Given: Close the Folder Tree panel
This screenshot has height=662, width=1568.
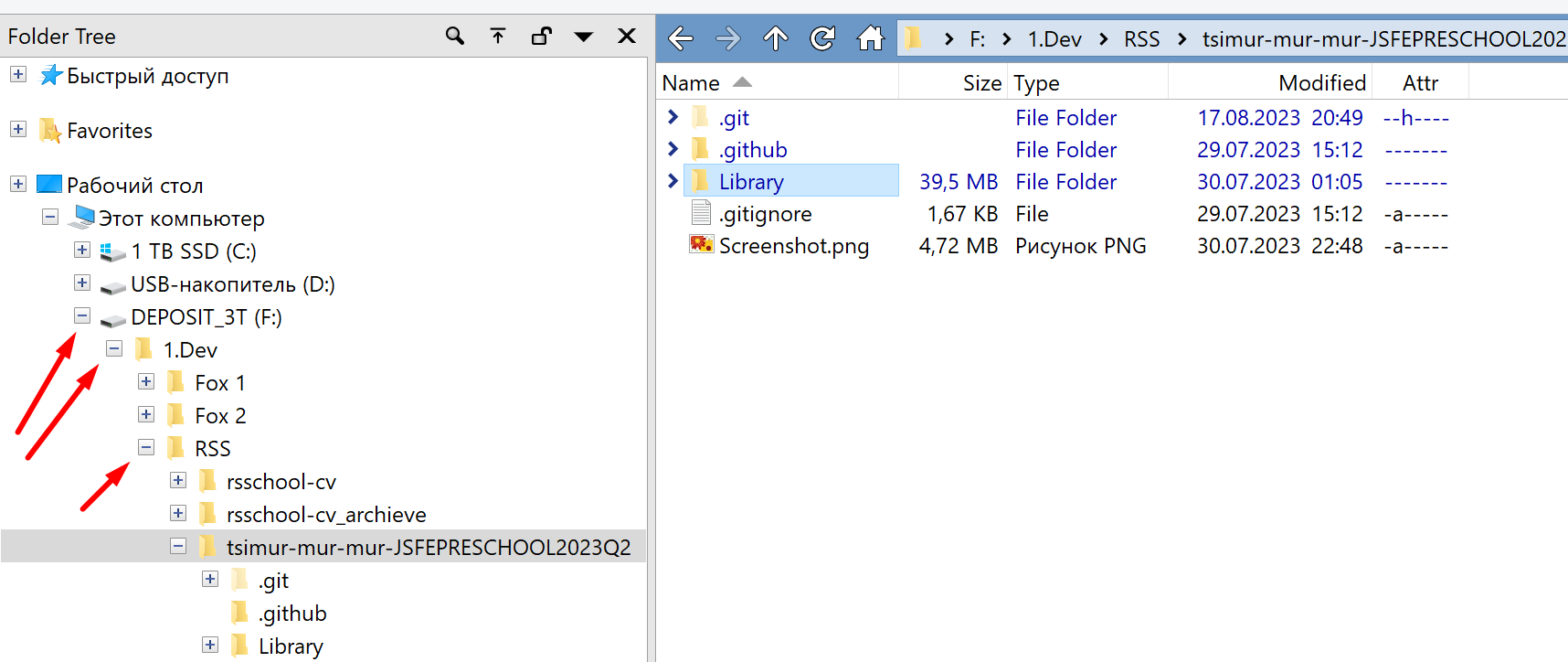Looking at the screenshot, I should (x=627, y=37).
